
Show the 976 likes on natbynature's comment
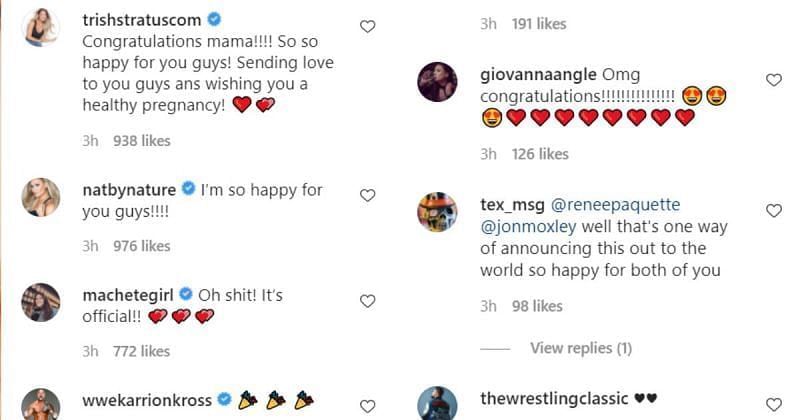[x=142, y=246]
